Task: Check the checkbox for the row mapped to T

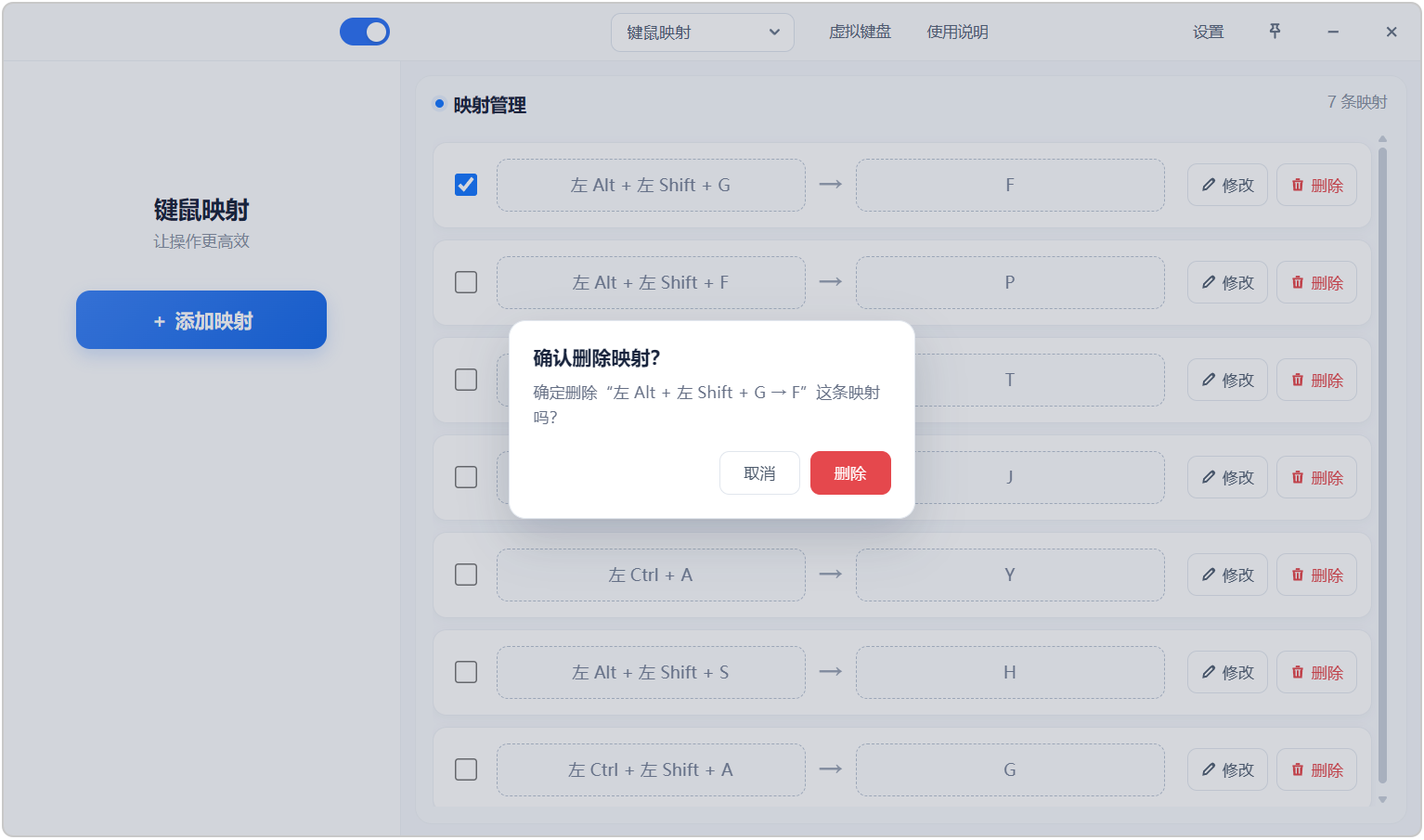Action: pos(466,380)
